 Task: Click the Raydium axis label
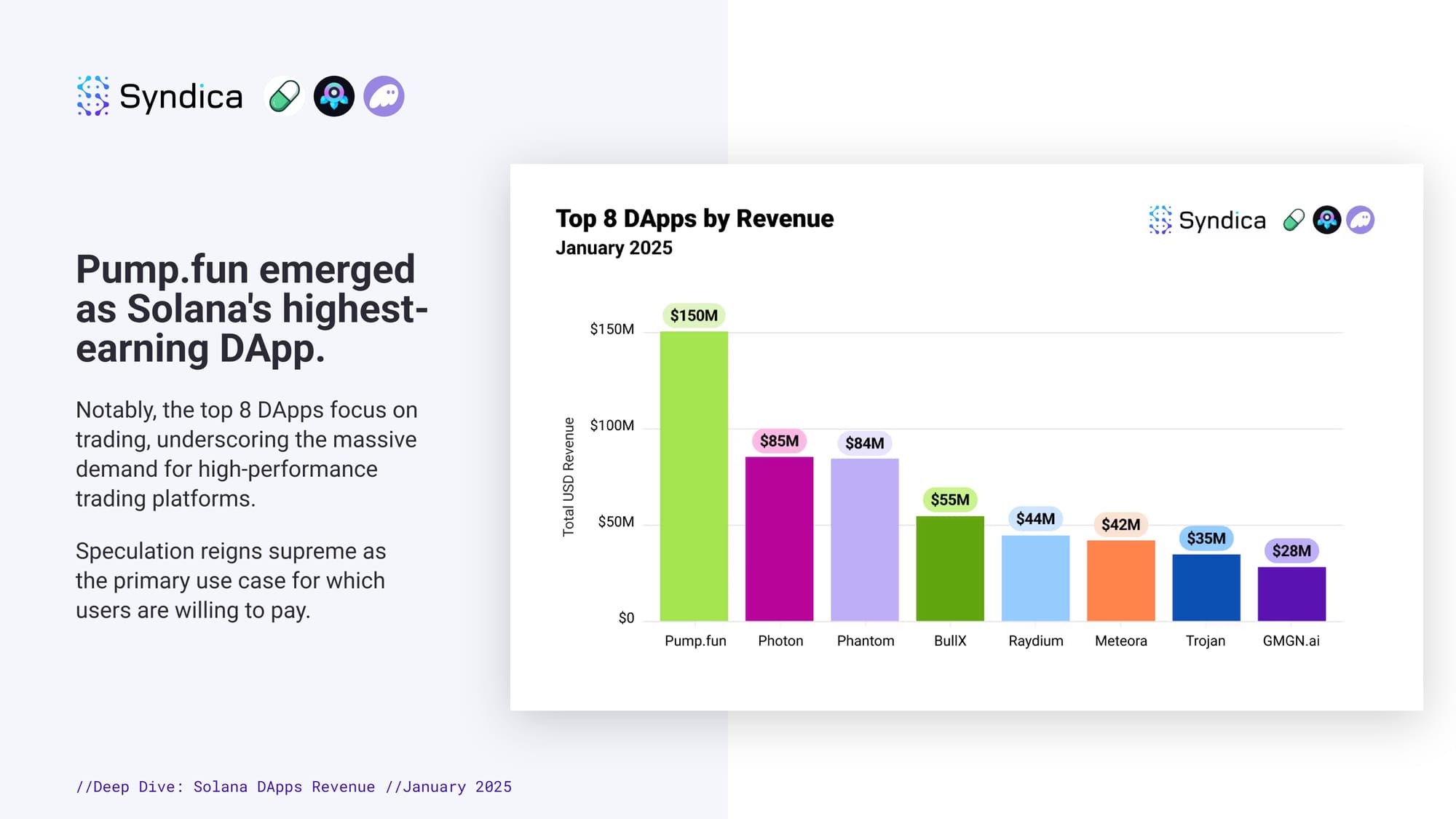coord(1035,641)
